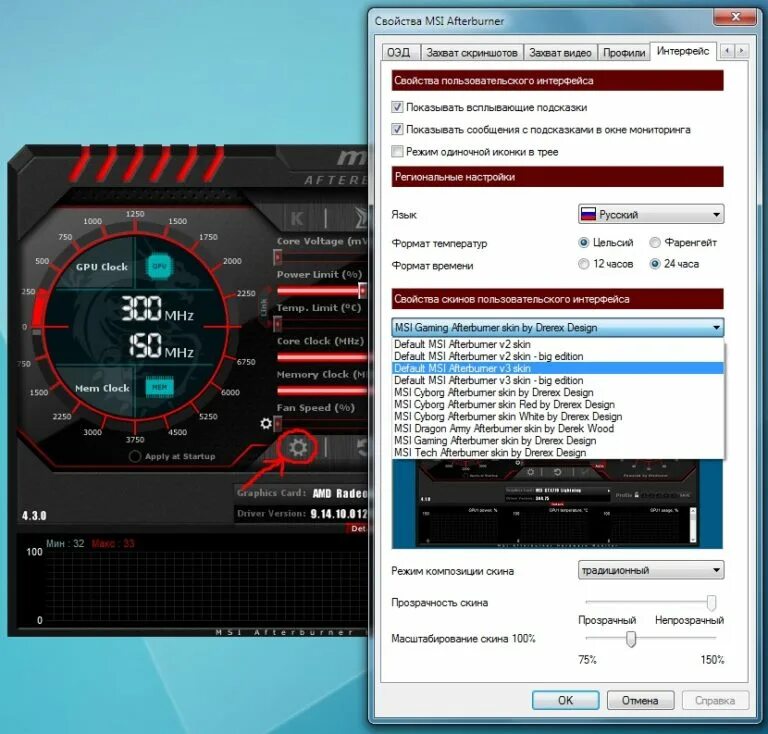Switch to the Профили tab

(x=624, y=52)
